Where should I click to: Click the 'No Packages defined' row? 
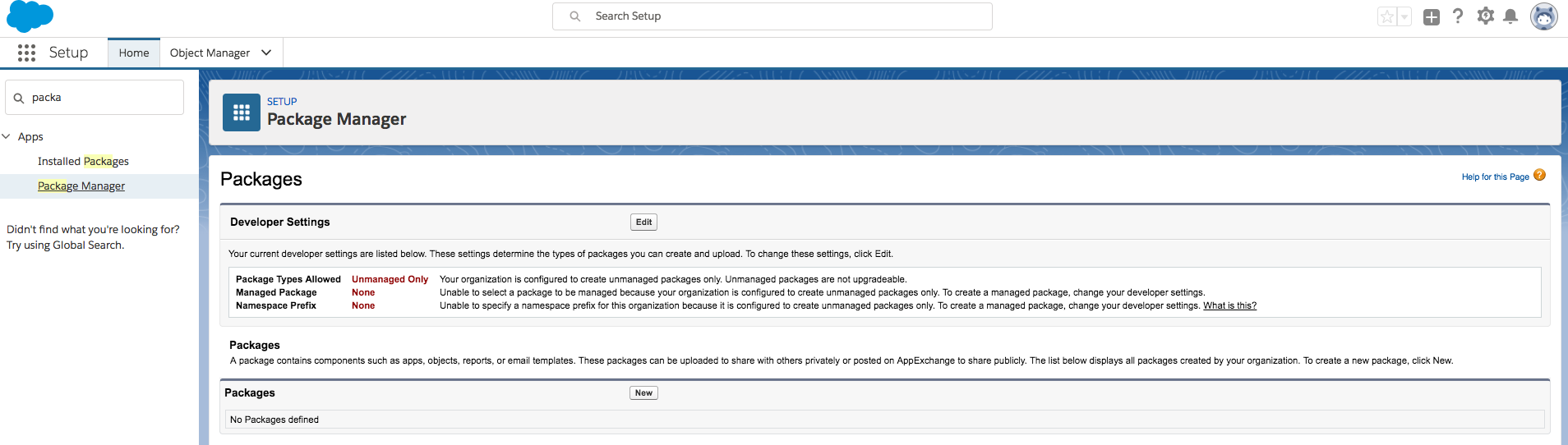coord(884,420)
